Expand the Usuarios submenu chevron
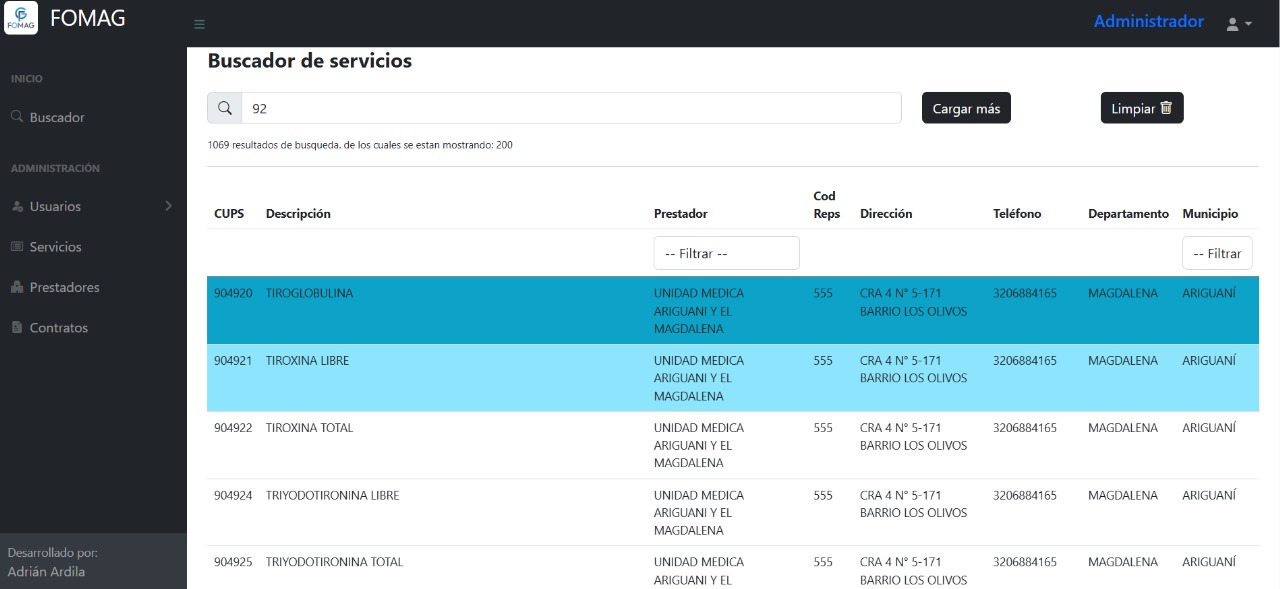1280x589 pixels. click(x=170, y=206)
